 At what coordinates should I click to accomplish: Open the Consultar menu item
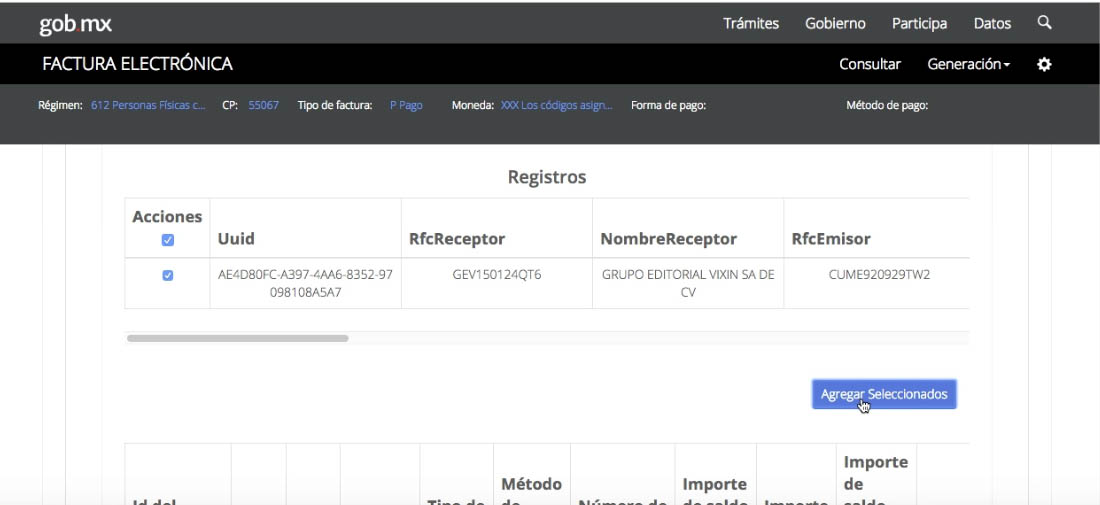[869, 64]
